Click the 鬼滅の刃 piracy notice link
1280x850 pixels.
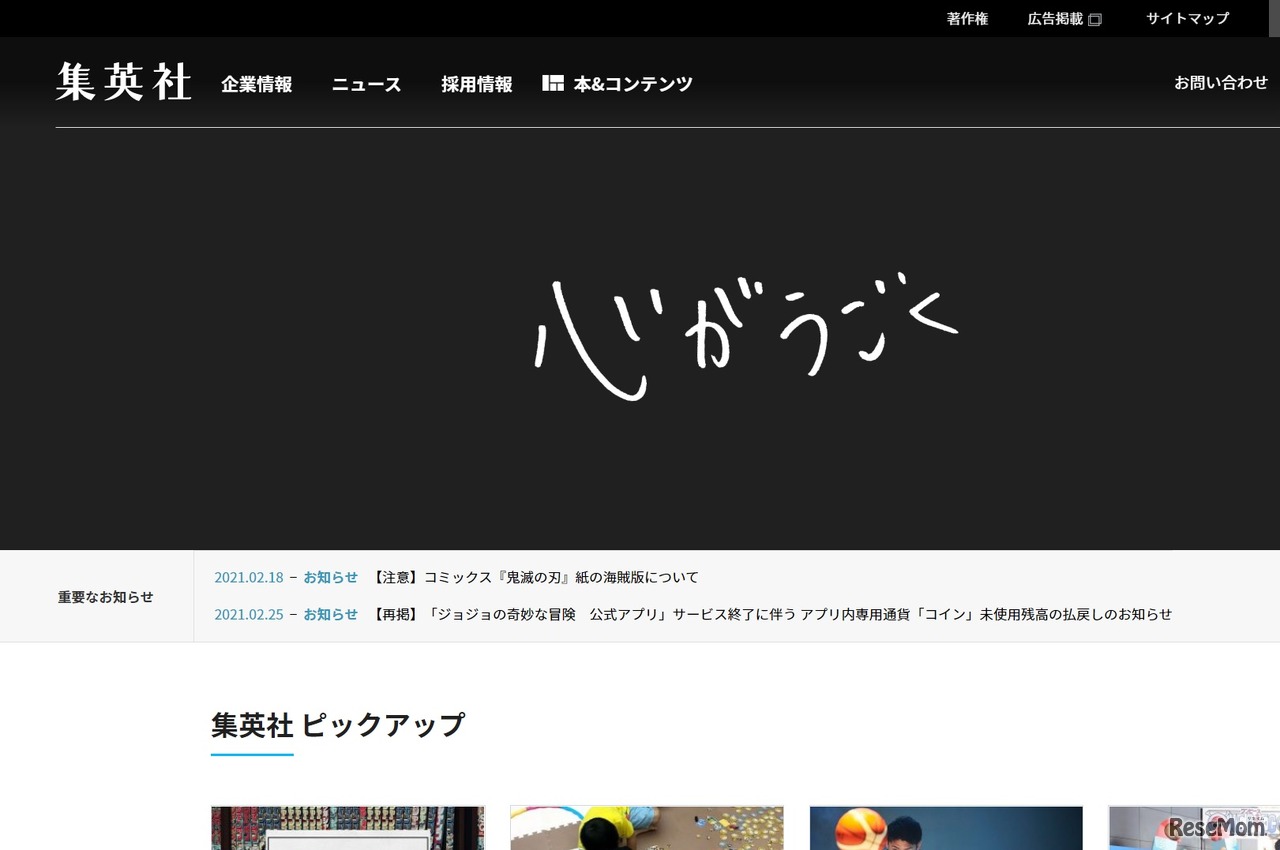coord(537,577)
